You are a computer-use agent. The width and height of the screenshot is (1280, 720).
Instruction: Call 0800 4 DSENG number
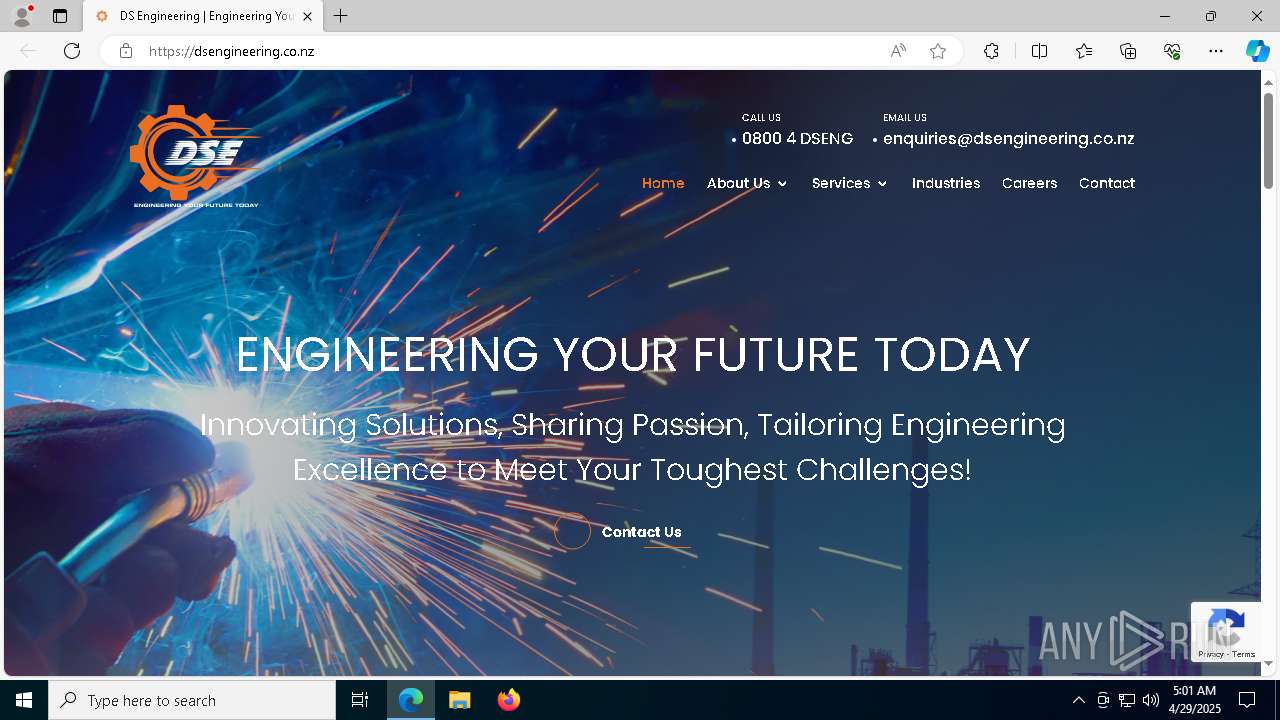798,139
